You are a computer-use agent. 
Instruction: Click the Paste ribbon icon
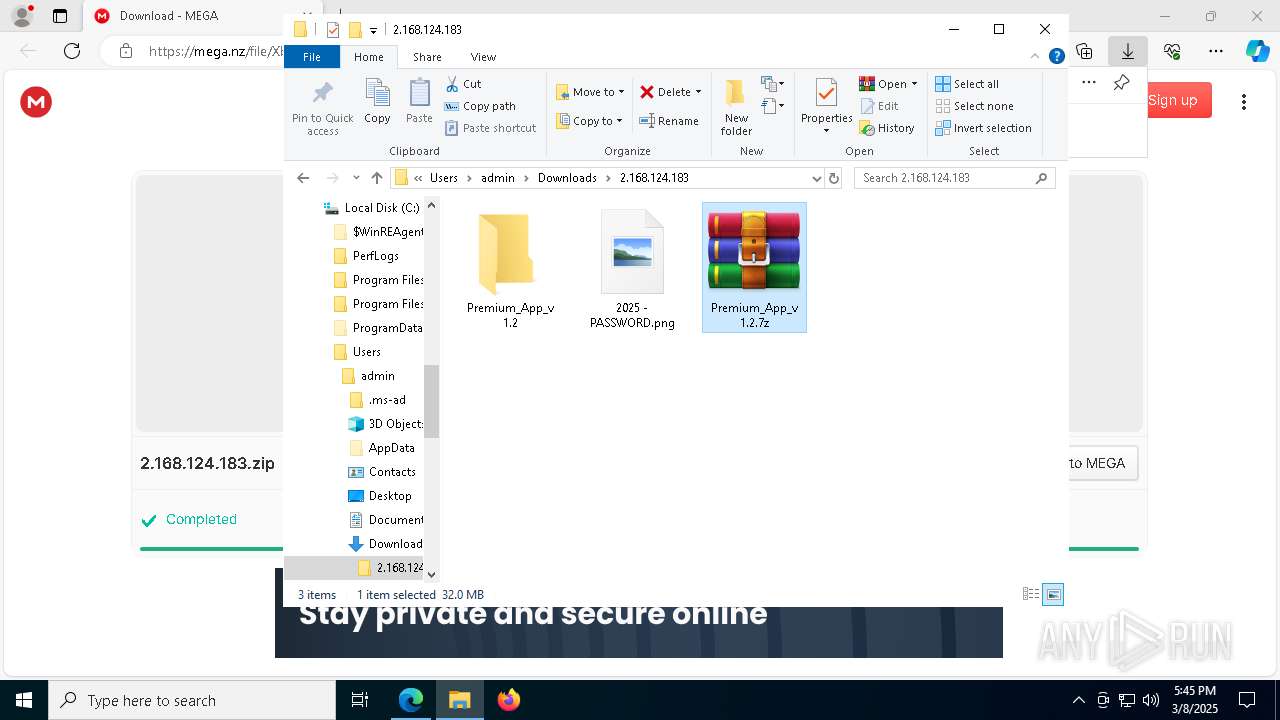point(419,102)
